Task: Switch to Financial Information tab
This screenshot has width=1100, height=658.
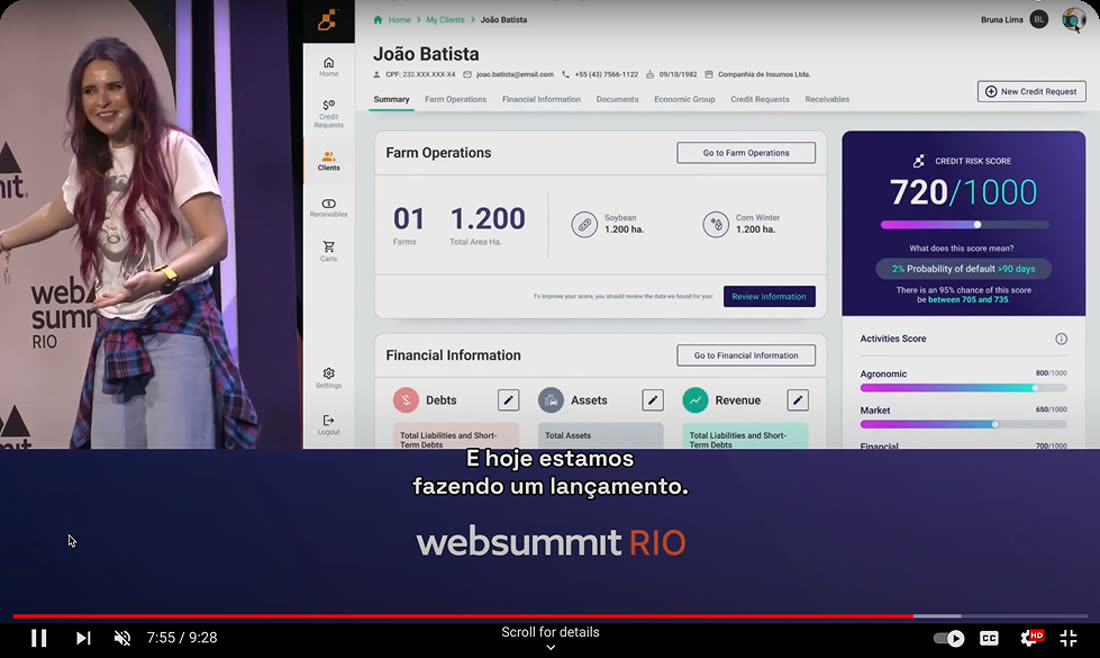Action: (x=541, y=100)
